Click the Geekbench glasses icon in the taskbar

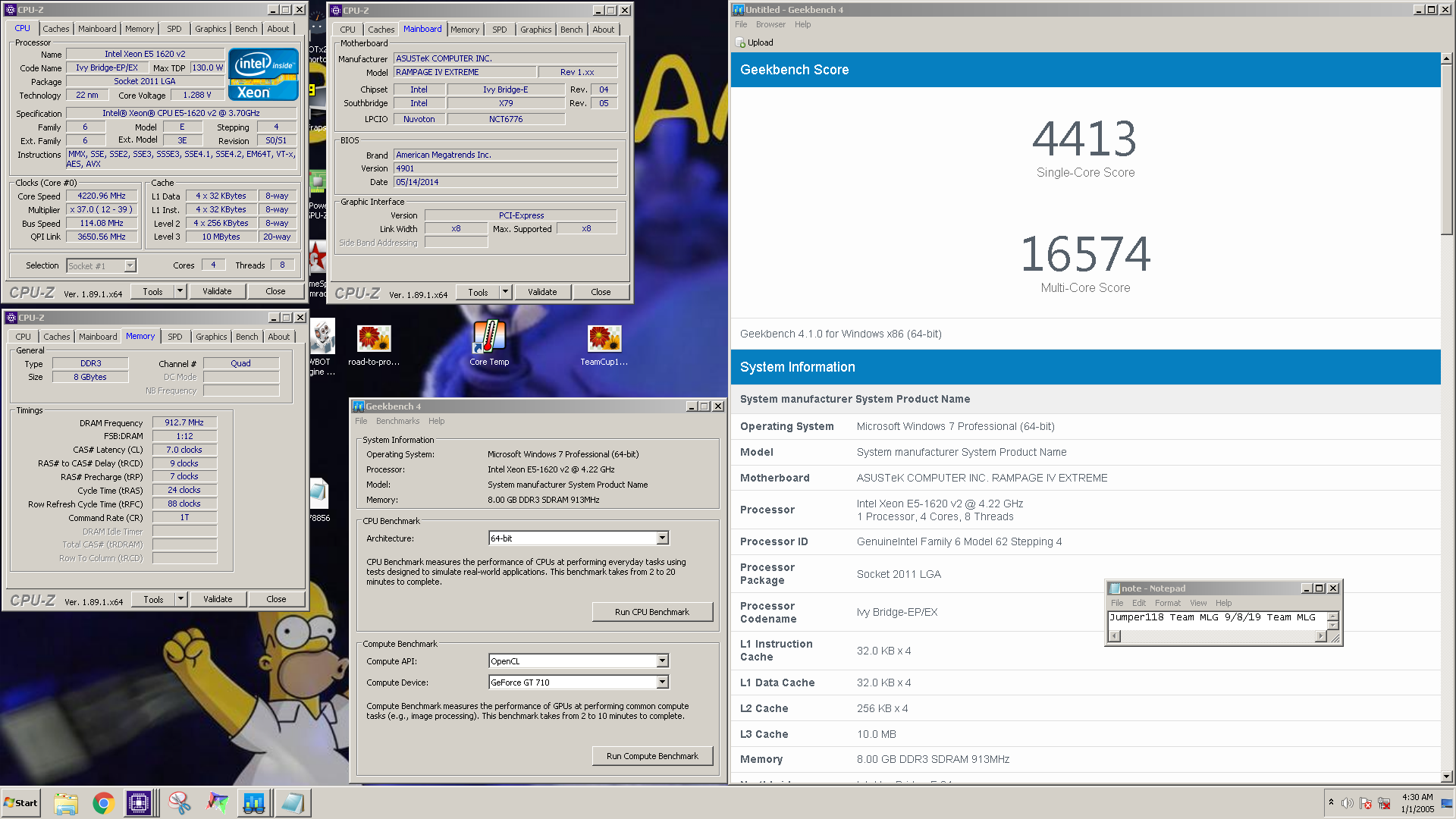(254, 803)
